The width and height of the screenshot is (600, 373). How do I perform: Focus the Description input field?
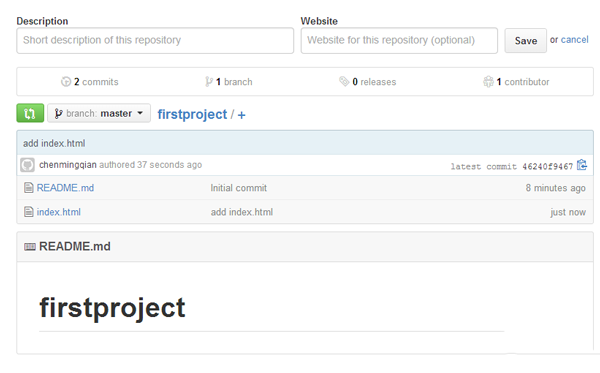point(155,40)
